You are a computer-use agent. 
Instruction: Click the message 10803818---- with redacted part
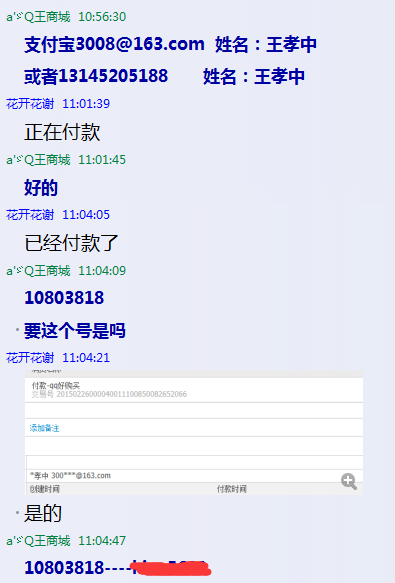click(x=118, y=568)
